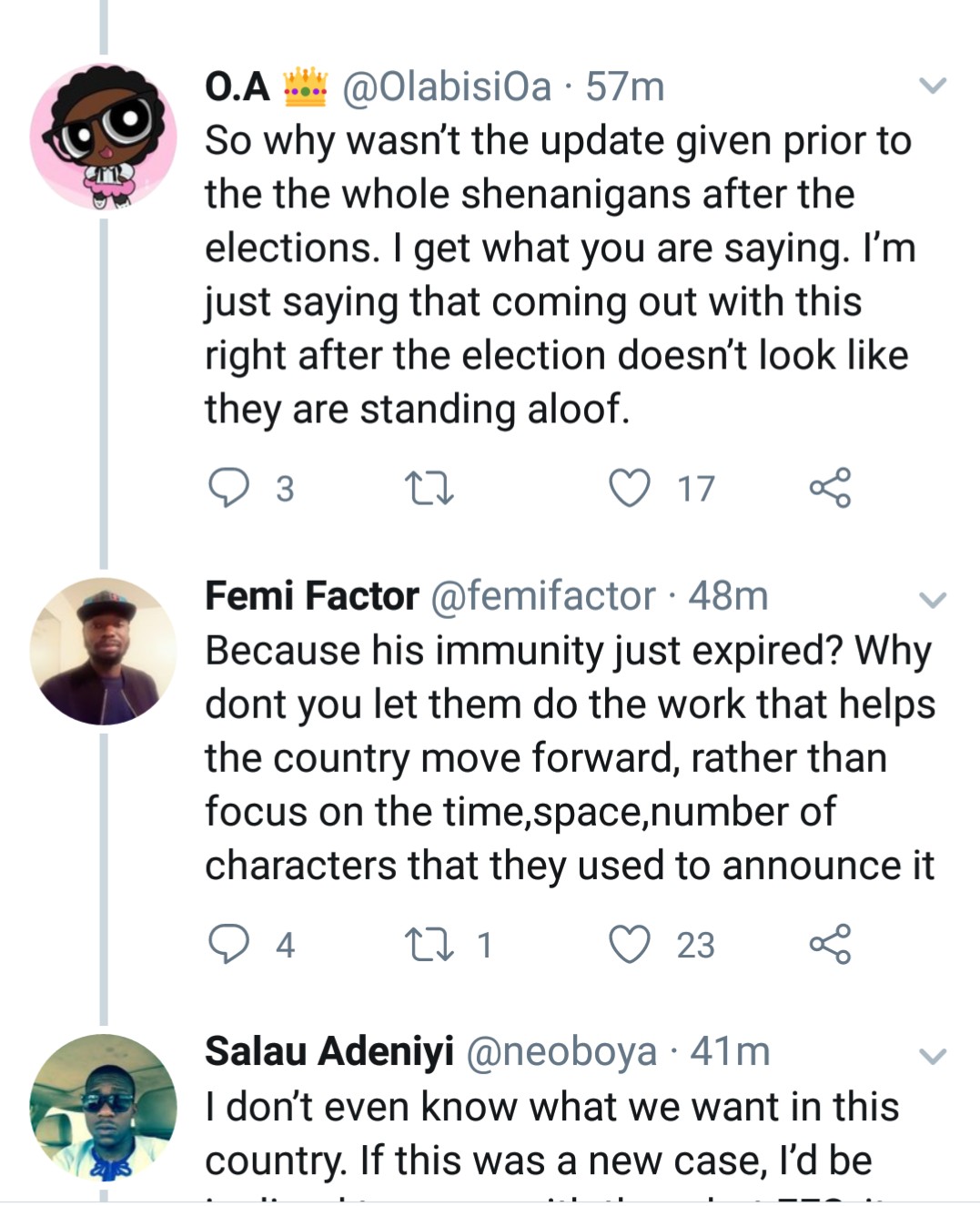Go to the @femifactor profile handle
Image resolution: width=980 pixels, height=1206 pixels.
541,596
